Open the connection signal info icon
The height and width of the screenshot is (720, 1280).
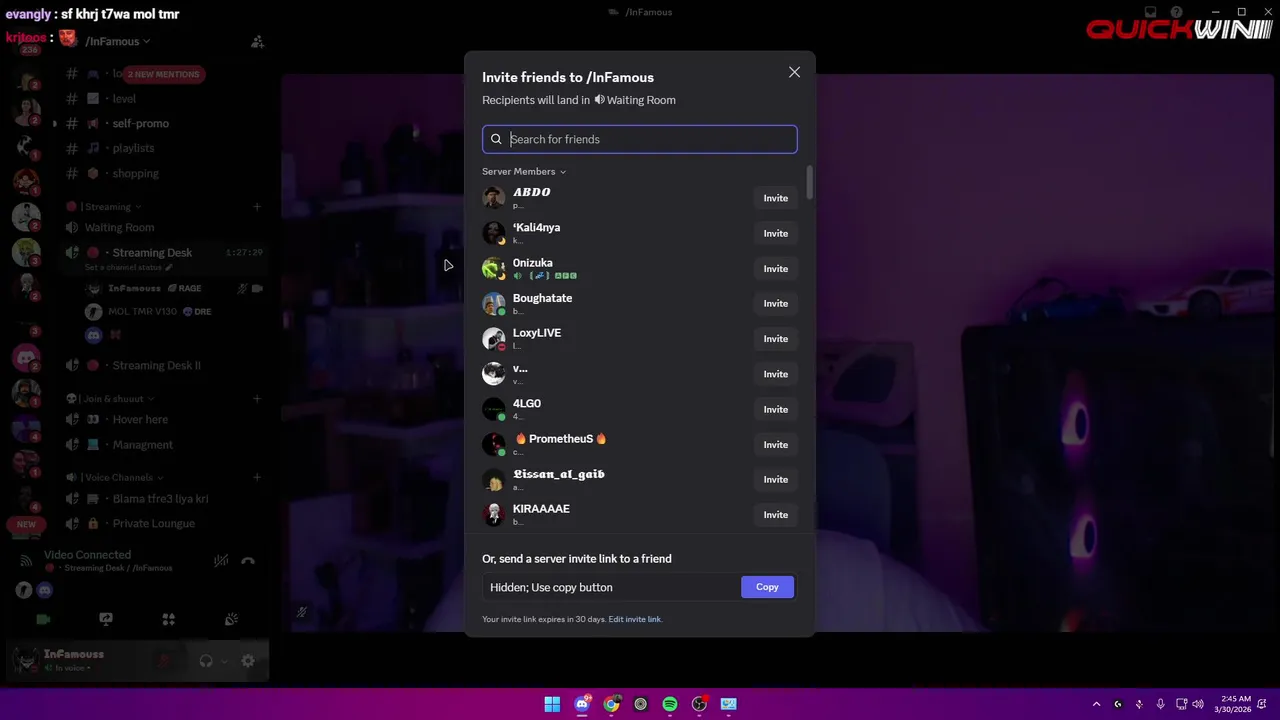(26, 561)
